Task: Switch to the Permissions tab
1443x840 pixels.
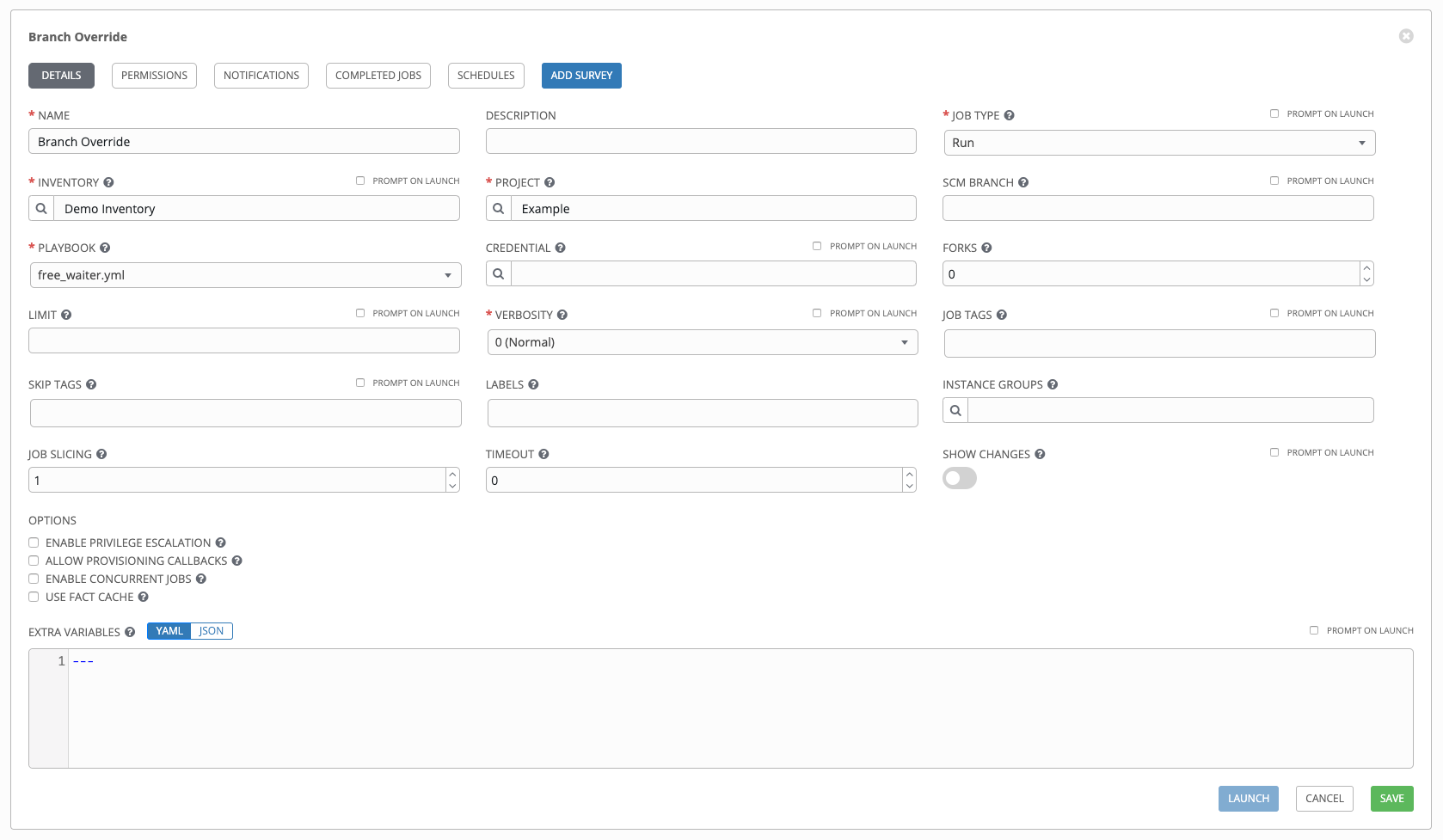Action: [154, 76]
